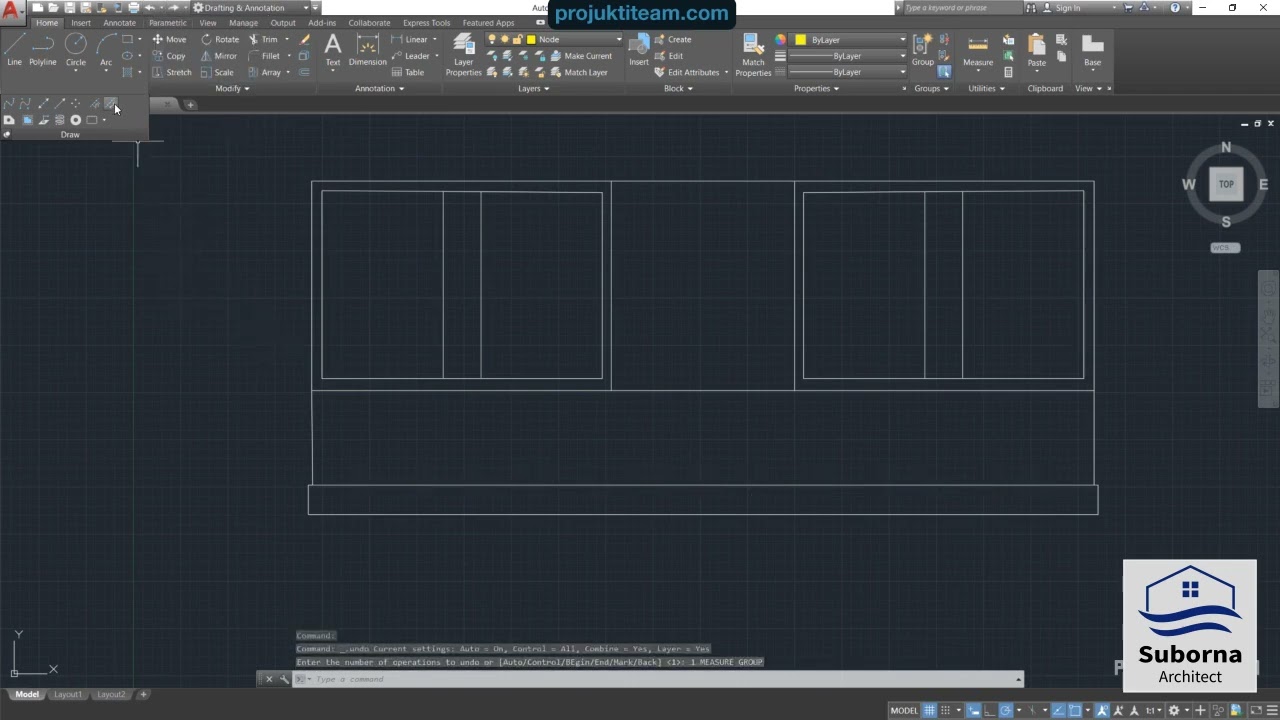Image resolution: width=1280 pixels, height=720 pixels.
Task: Expand the Utilities panel
Action: pos(986,88)
